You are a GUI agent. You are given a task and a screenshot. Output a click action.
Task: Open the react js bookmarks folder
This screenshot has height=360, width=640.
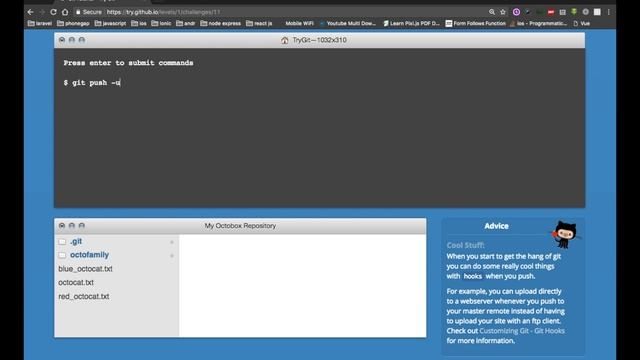[x=259, y=23]
